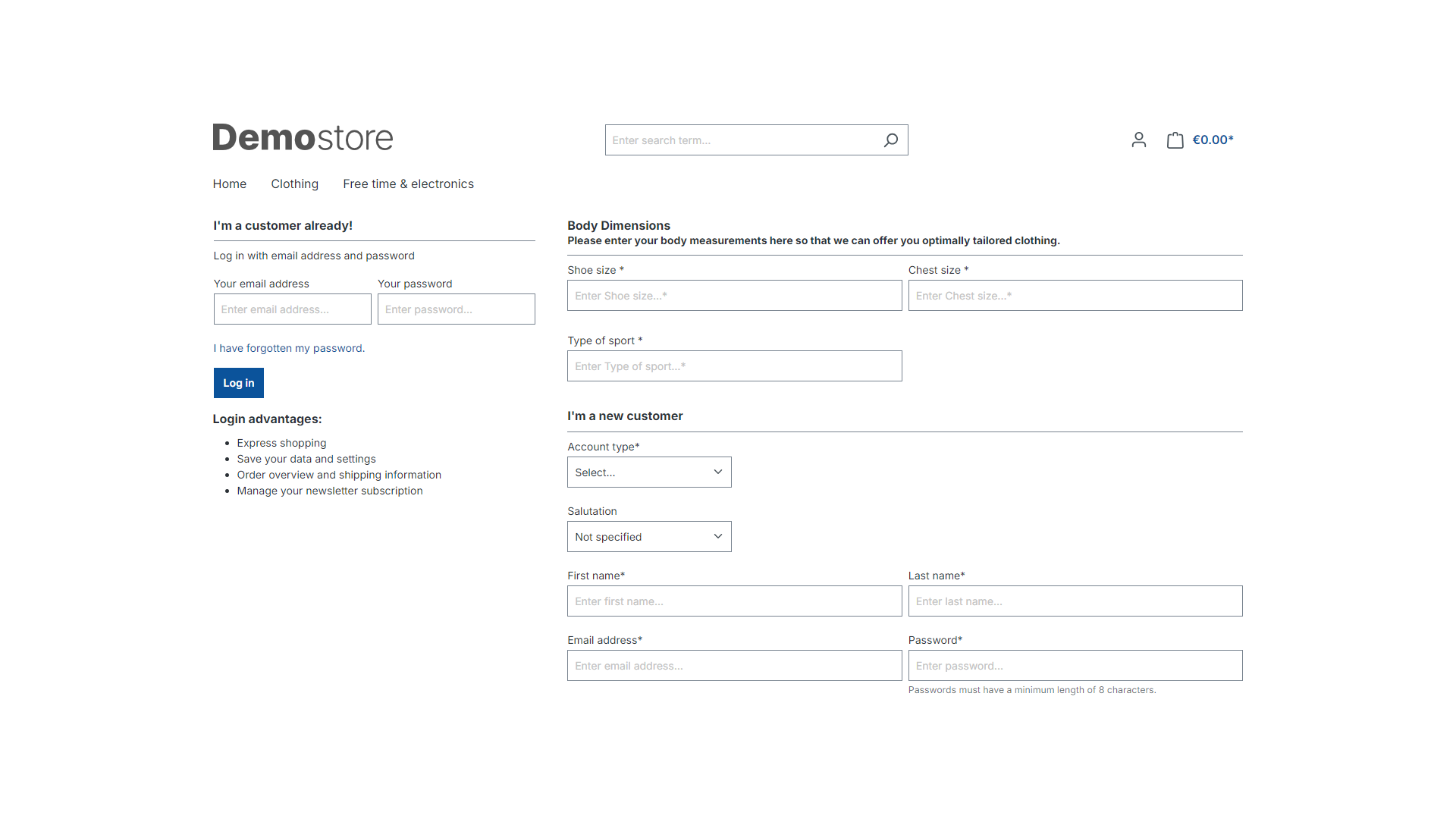Viewport: 1456px width, 819px height.
Task: Open the Clothing category
Action: click(x=295, y=184)
